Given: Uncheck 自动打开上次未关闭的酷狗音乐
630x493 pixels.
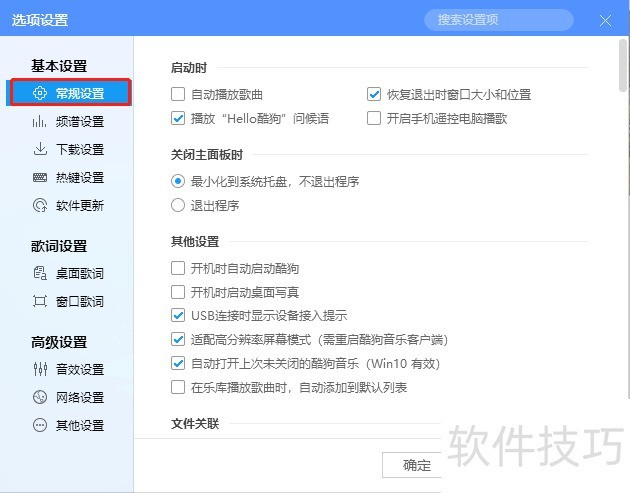Looking at the screenshot, I should click(178, 363).
